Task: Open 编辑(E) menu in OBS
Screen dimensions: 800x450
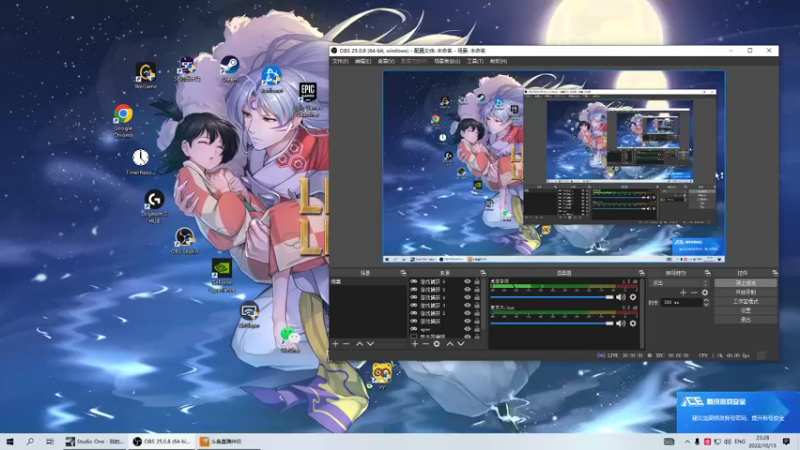Action: (363, 61)
